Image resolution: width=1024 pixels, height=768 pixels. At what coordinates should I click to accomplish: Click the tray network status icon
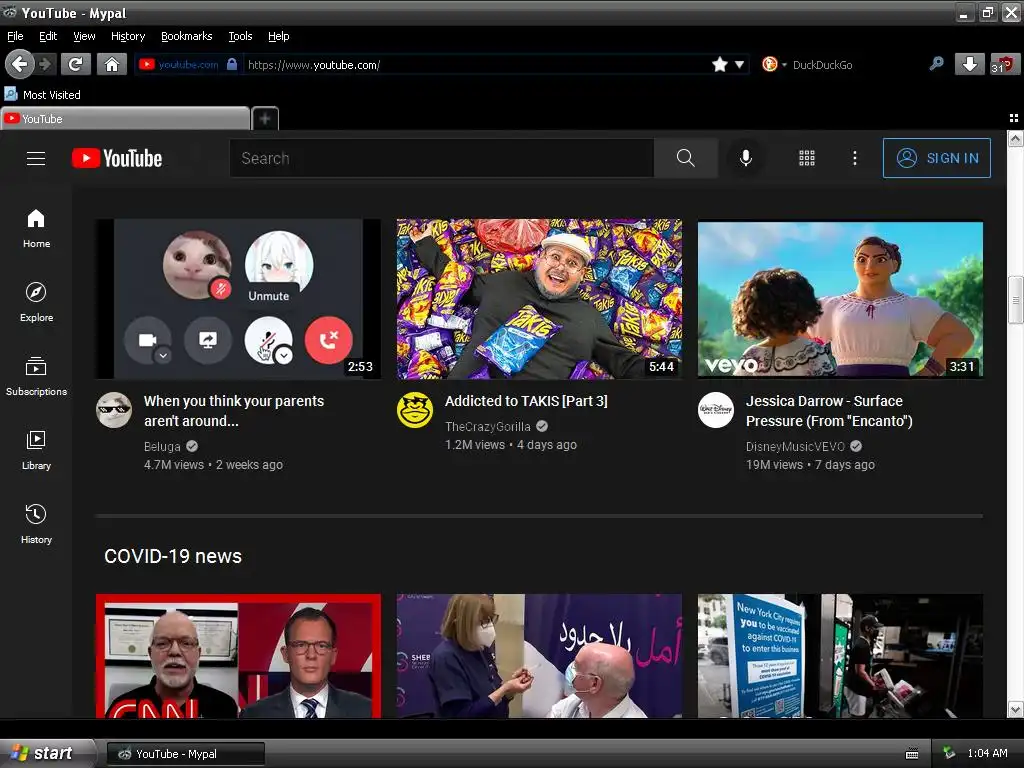(x=949, y=753)
